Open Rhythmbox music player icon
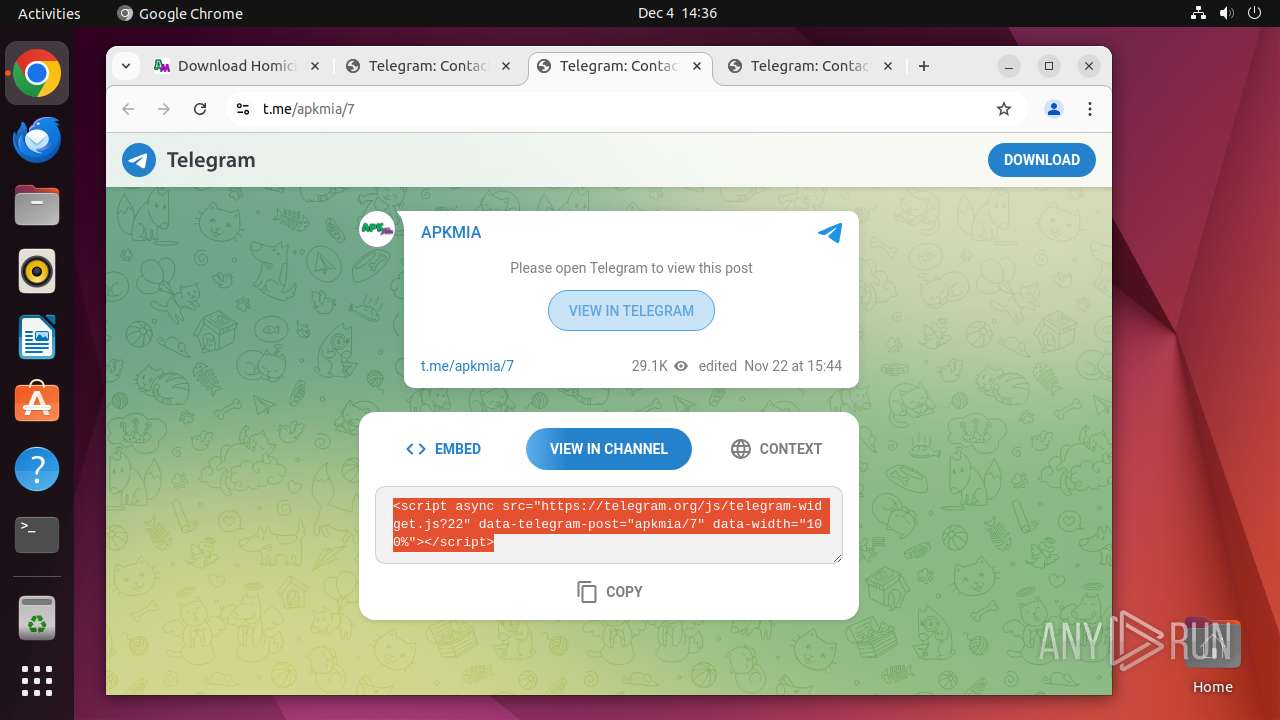Screen dimensions: 1280x720 (37, 271)
